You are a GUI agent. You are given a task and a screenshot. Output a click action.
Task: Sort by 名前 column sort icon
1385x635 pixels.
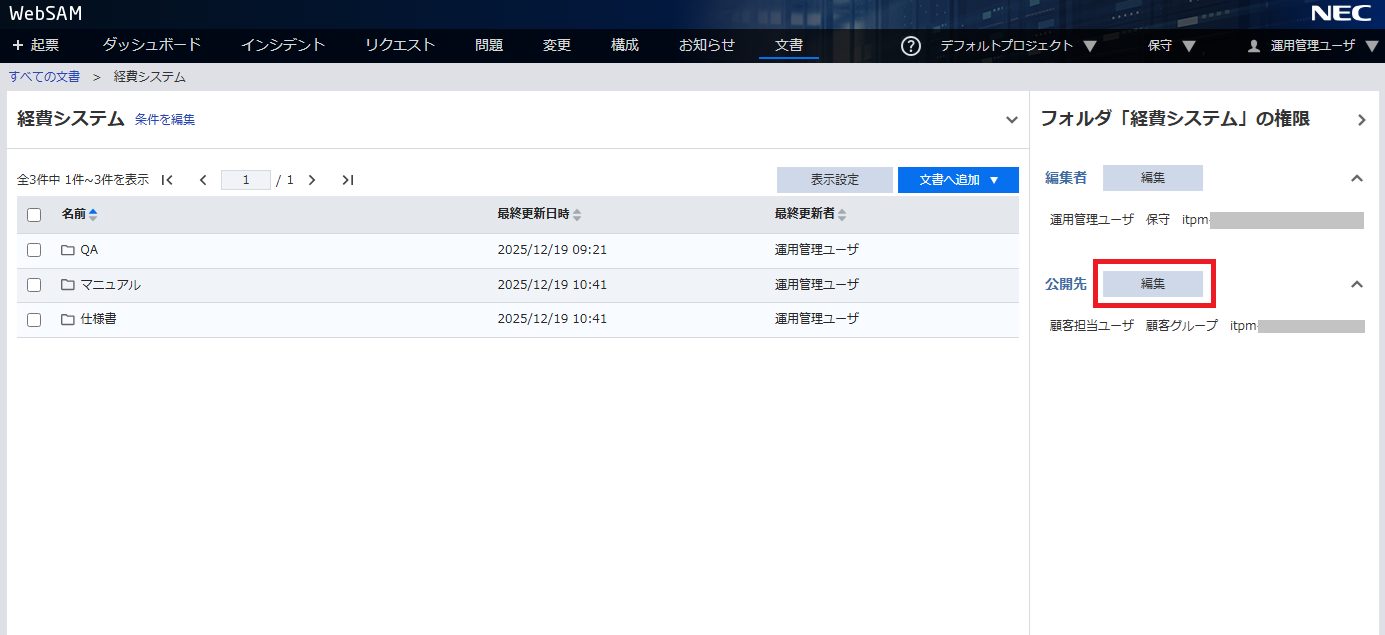pyautogui.click(x=94, y=214)
